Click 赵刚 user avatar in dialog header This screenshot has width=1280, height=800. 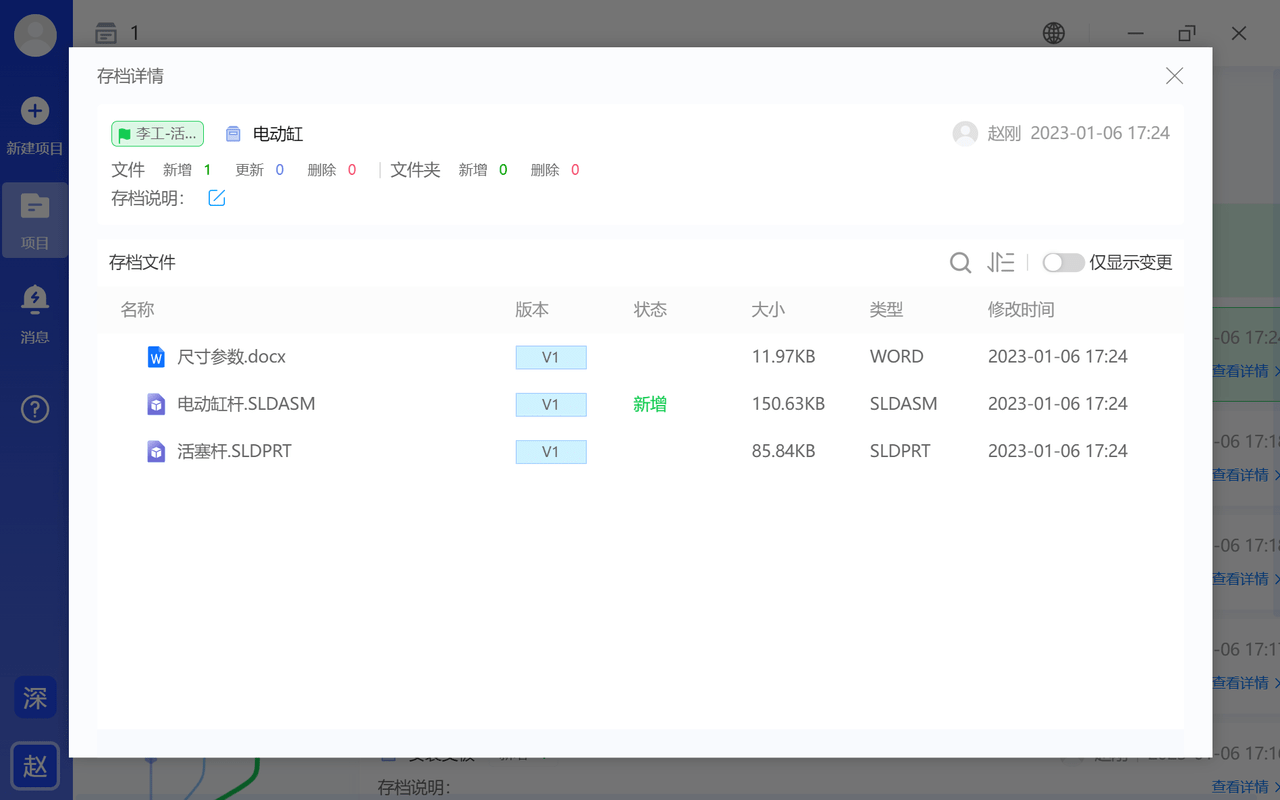965,133
